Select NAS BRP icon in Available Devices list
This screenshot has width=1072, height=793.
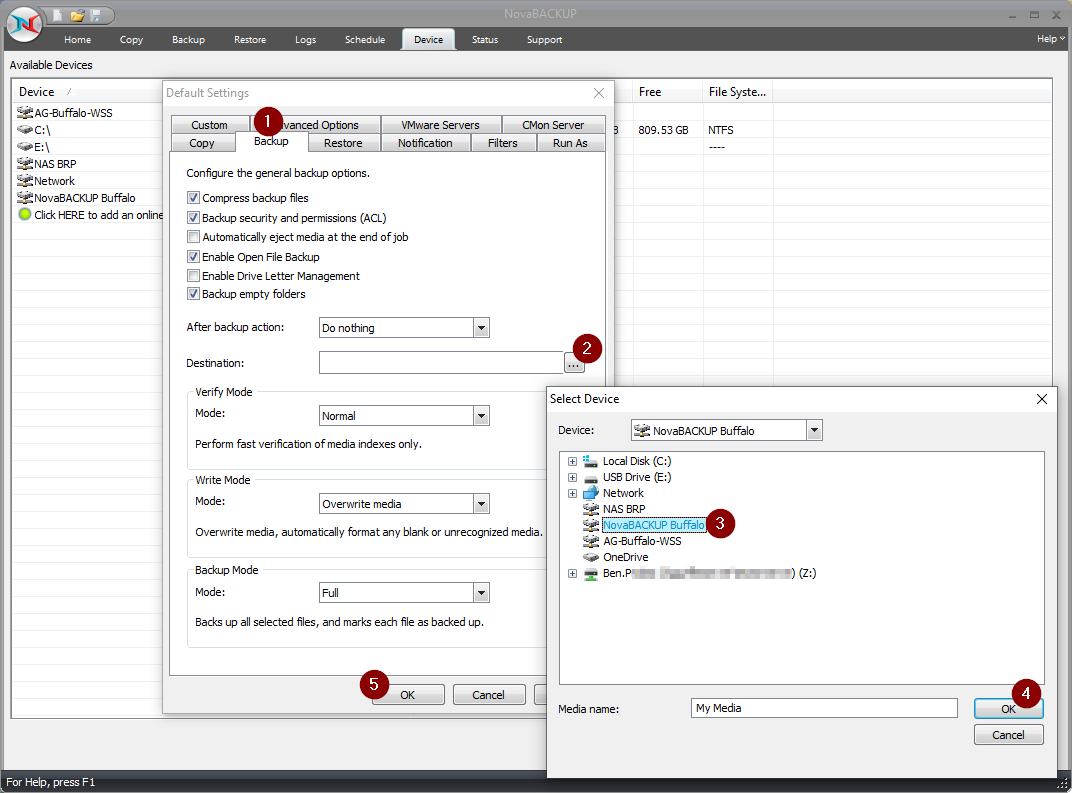(x=25, y=163)
